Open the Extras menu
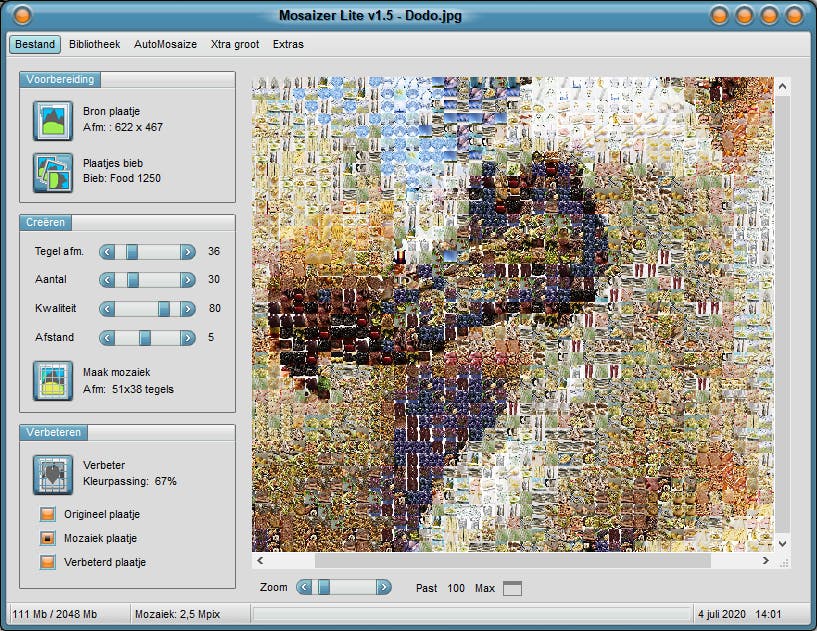817x631 pixels. click(x=288, y=44)
